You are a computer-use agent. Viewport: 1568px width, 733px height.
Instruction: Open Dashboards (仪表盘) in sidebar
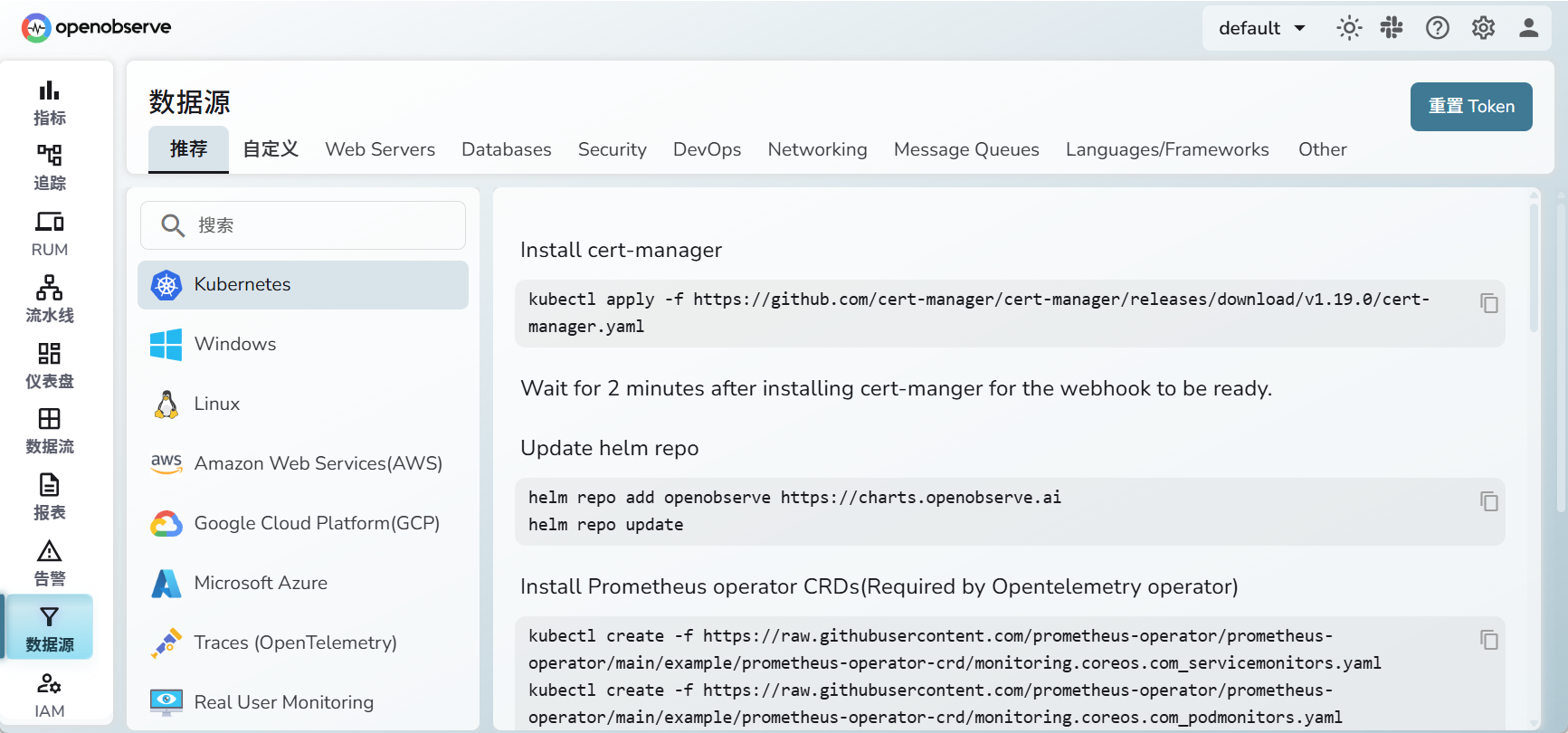click(x=50, y=365)
